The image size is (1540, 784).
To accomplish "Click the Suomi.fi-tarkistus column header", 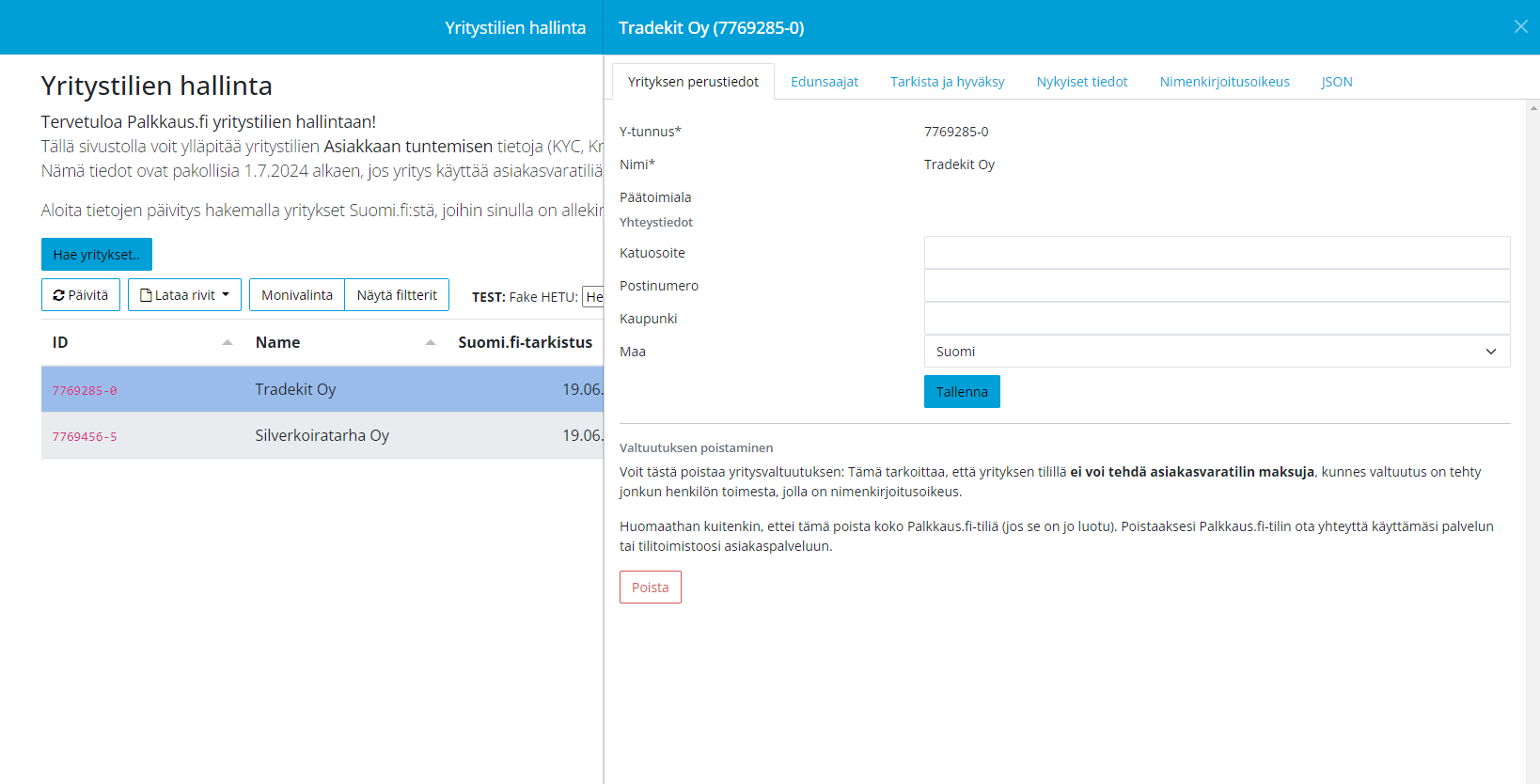I will pyautogui.click(x=526, y=342).
